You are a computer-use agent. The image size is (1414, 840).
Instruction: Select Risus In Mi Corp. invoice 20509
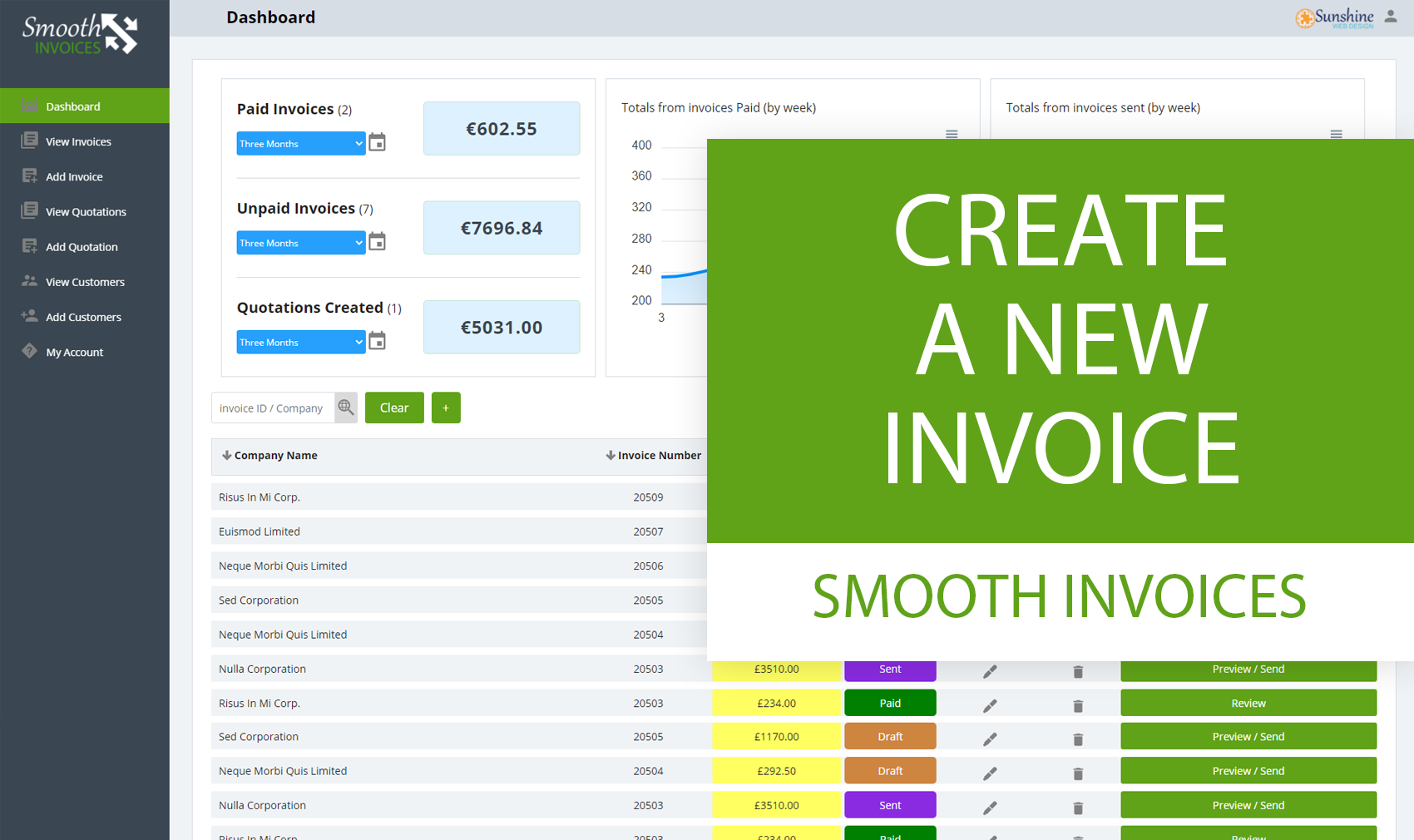(x=459, y=497)
